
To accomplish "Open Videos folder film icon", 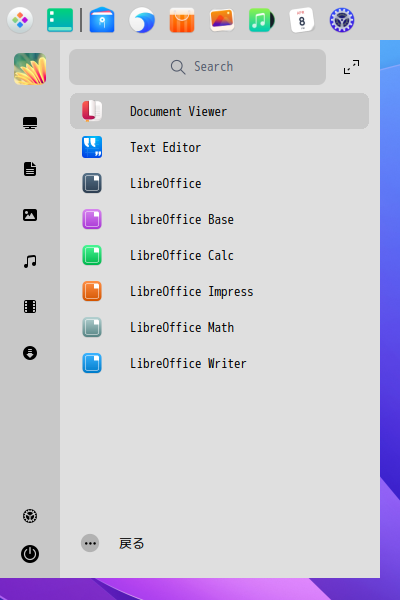I will [x=30, y=307].
